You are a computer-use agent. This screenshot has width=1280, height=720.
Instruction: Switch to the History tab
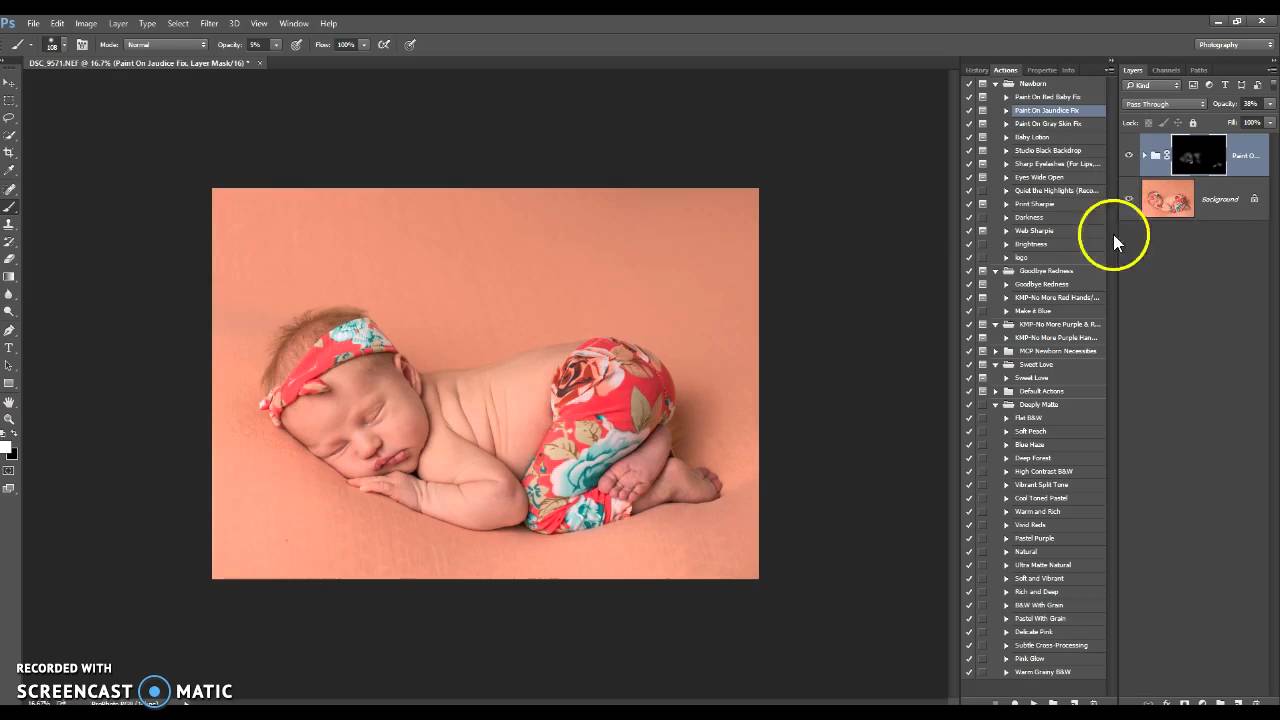(x=977, y=70)
